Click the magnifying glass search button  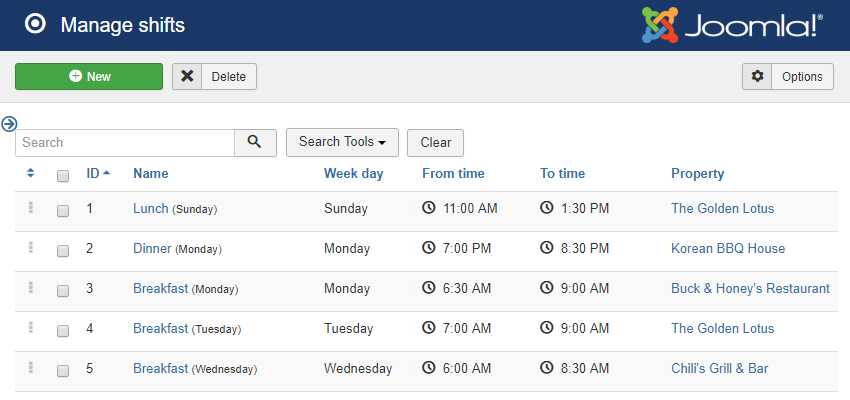[255, 142]
